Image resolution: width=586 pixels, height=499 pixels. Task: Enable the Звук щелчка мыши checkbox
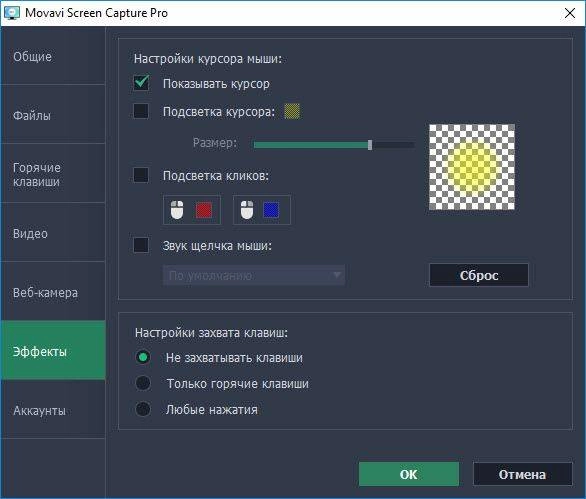(141, 245)
